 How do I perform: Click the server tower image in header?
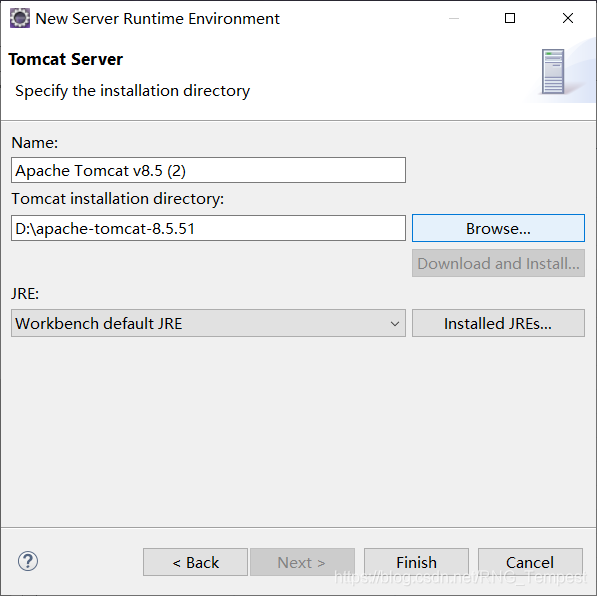pos(553,72)
